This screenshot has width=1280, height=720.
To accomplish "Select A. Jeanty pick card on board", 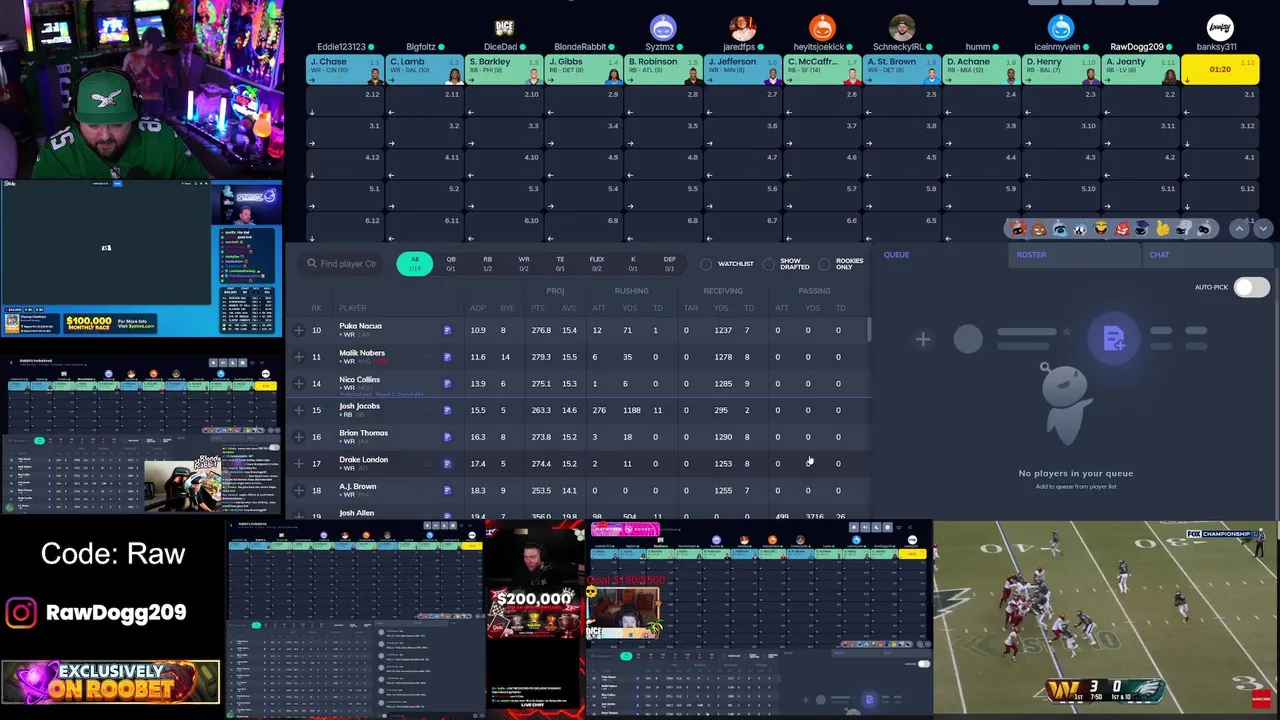I will pyautogui.click(x=1140, y=69).
